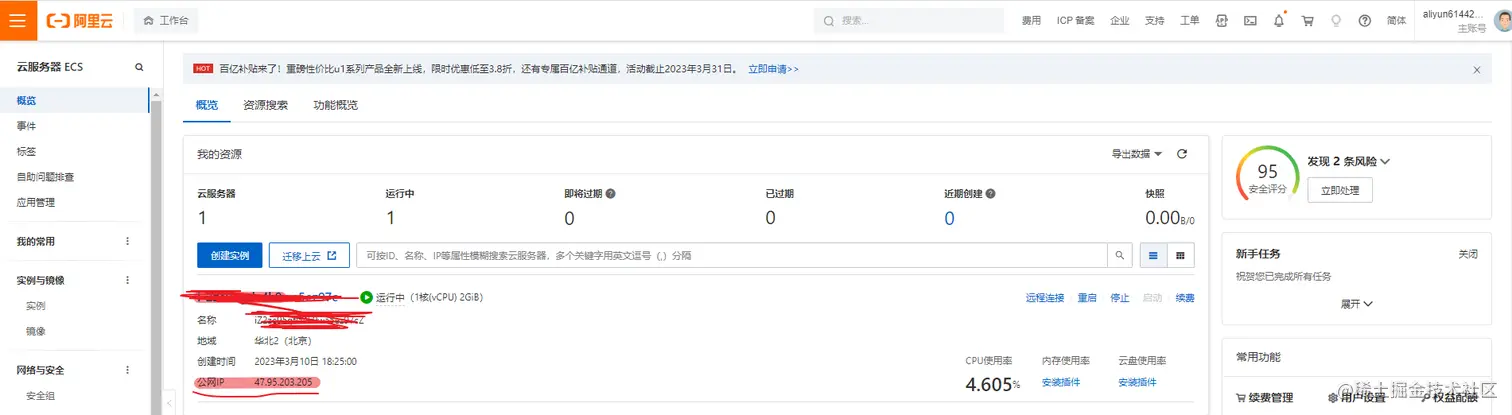Focus the top global search box
The height and width of the screenshot is (415, 1512).
(x=908, y=20)
